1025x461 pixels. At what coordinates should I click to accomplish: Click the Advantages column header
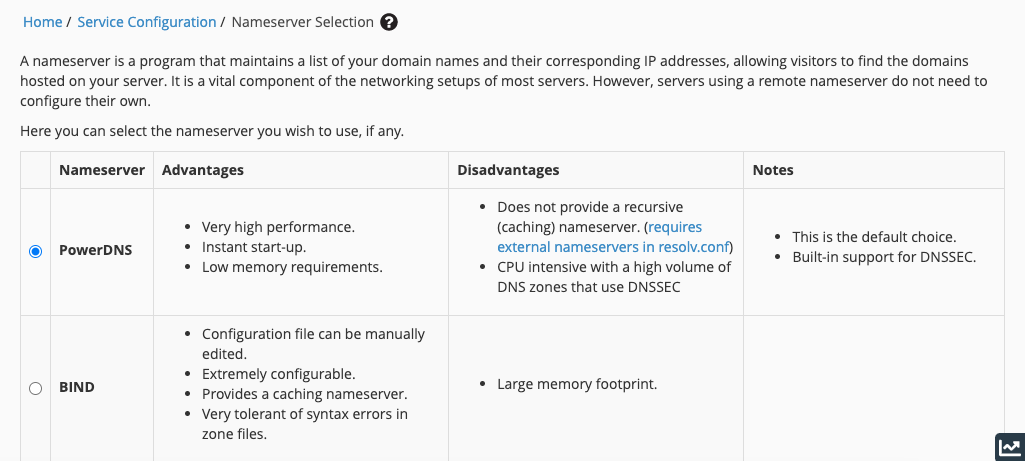203,170
